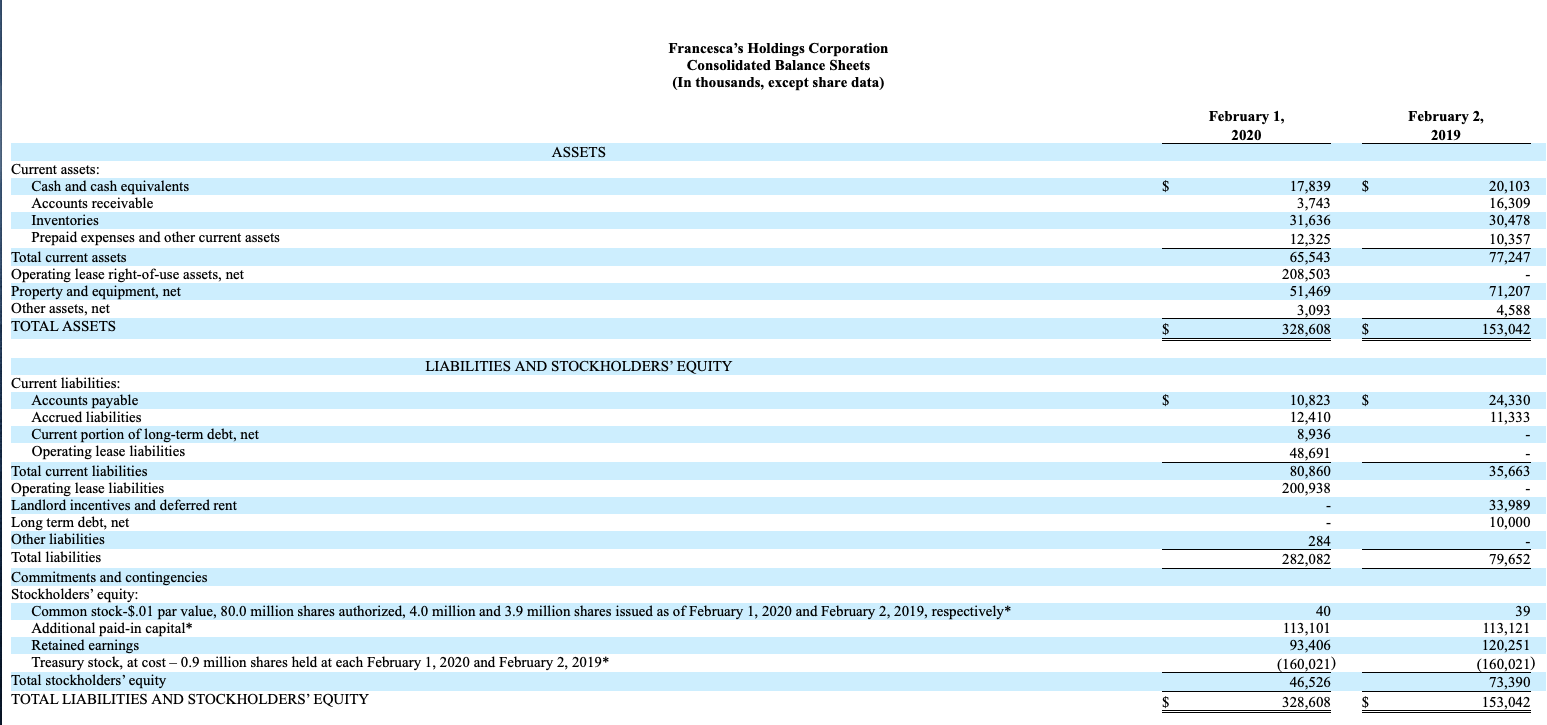Click 'Operating lease right-of-use assets, net' label
This screenshot has width=1547, height=725.
tap(127, 274)
